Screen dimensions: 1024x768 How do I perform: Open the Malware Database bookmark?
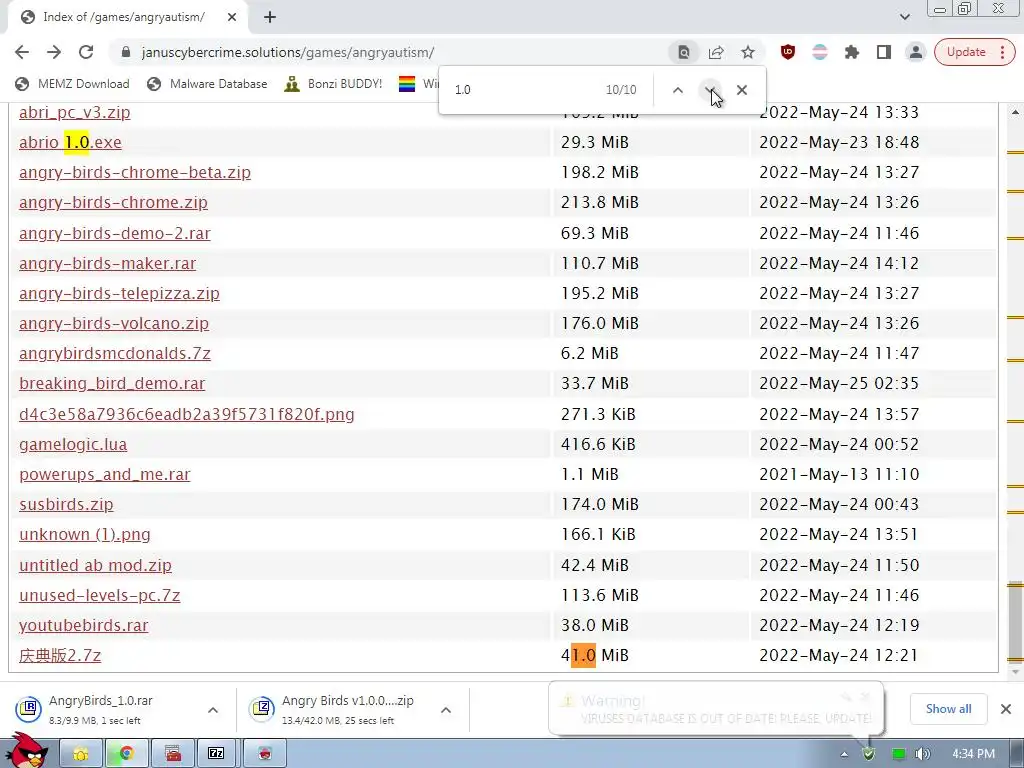207,84
